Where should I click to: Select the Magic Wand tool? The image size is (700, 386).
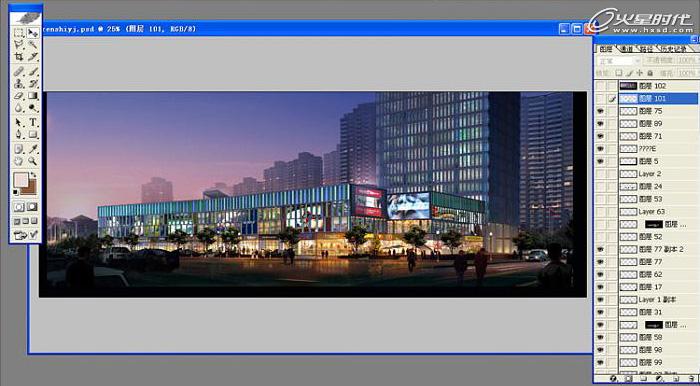click(x=33, y=45)
